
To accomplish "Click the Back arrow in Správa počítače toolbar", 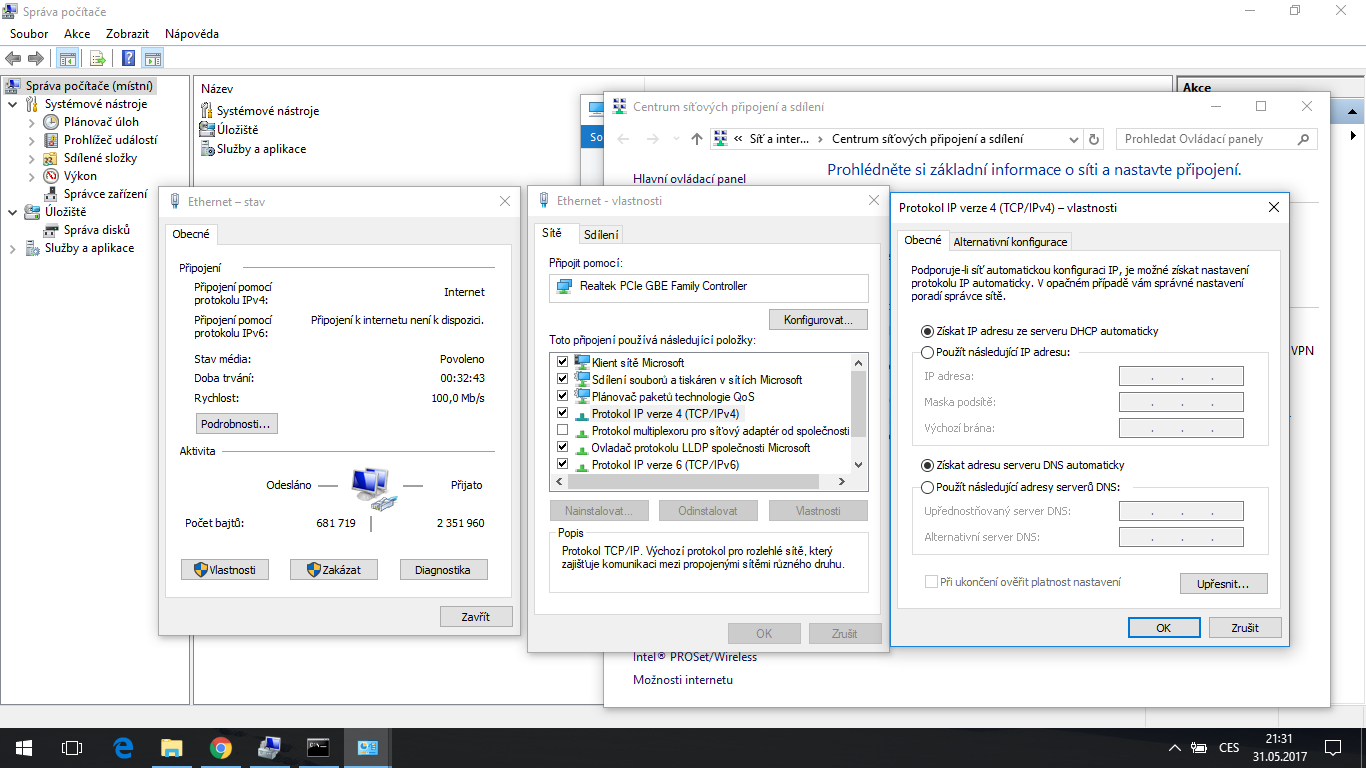I will click(14, 58).
